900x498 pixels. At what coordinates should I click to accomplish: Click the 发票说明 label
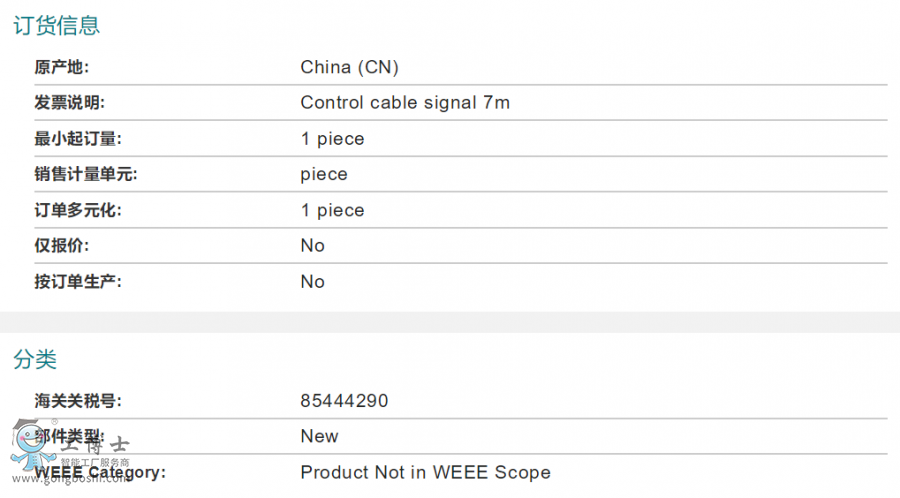point(69,103)
